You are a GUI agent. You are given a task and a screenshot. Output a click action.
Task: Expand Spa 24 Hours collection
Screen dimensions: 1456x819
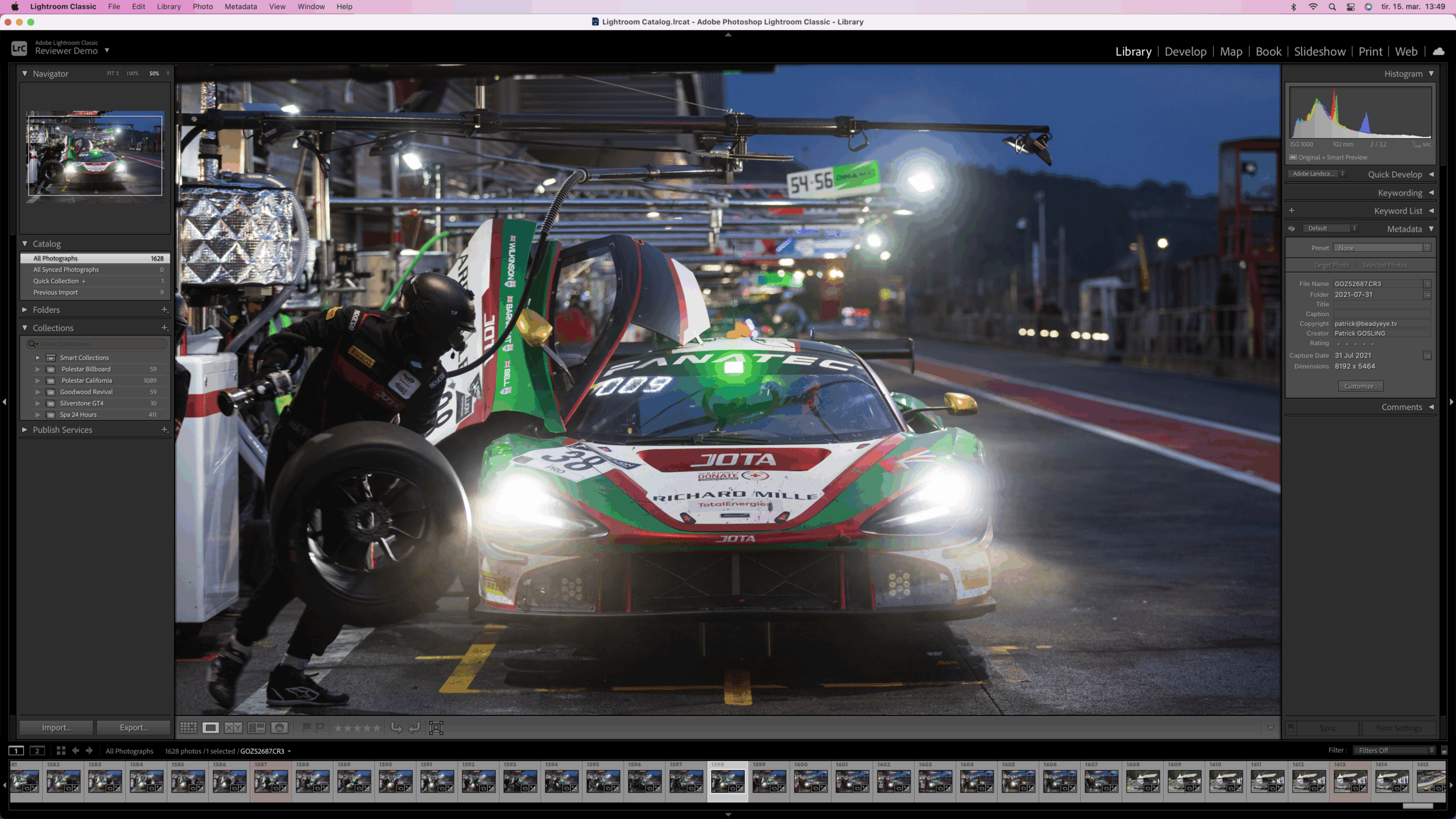[x=38, y=415]
